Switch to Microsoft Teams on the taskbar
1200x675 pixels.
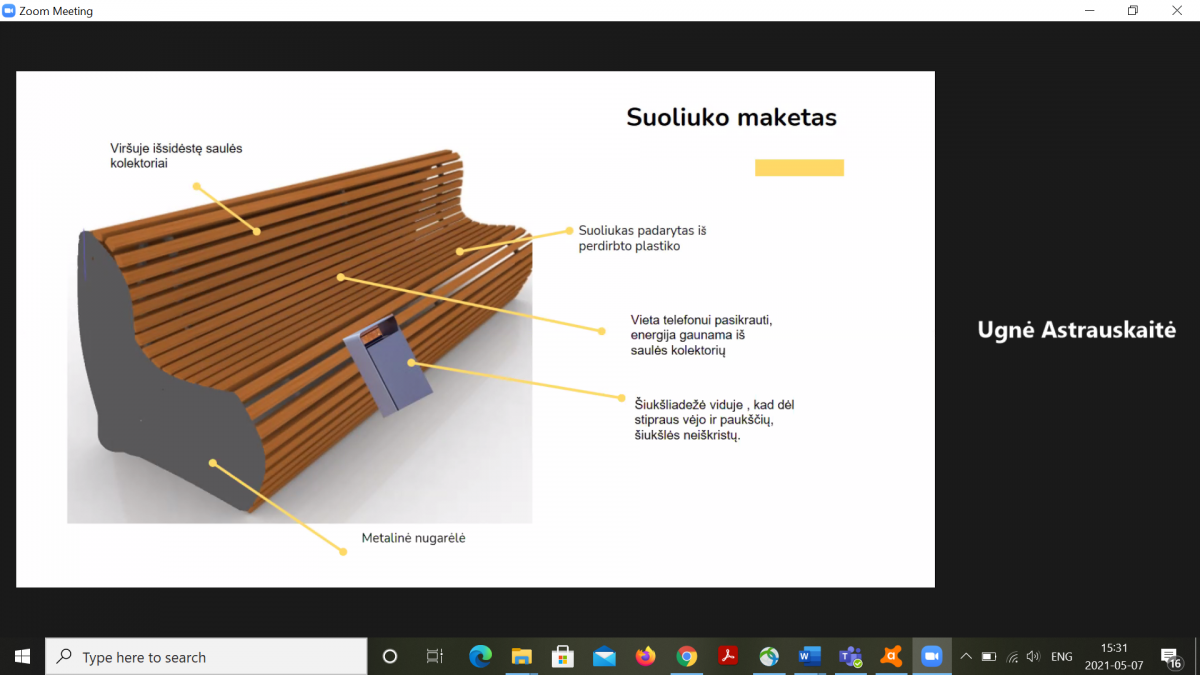tap(850, 657)
